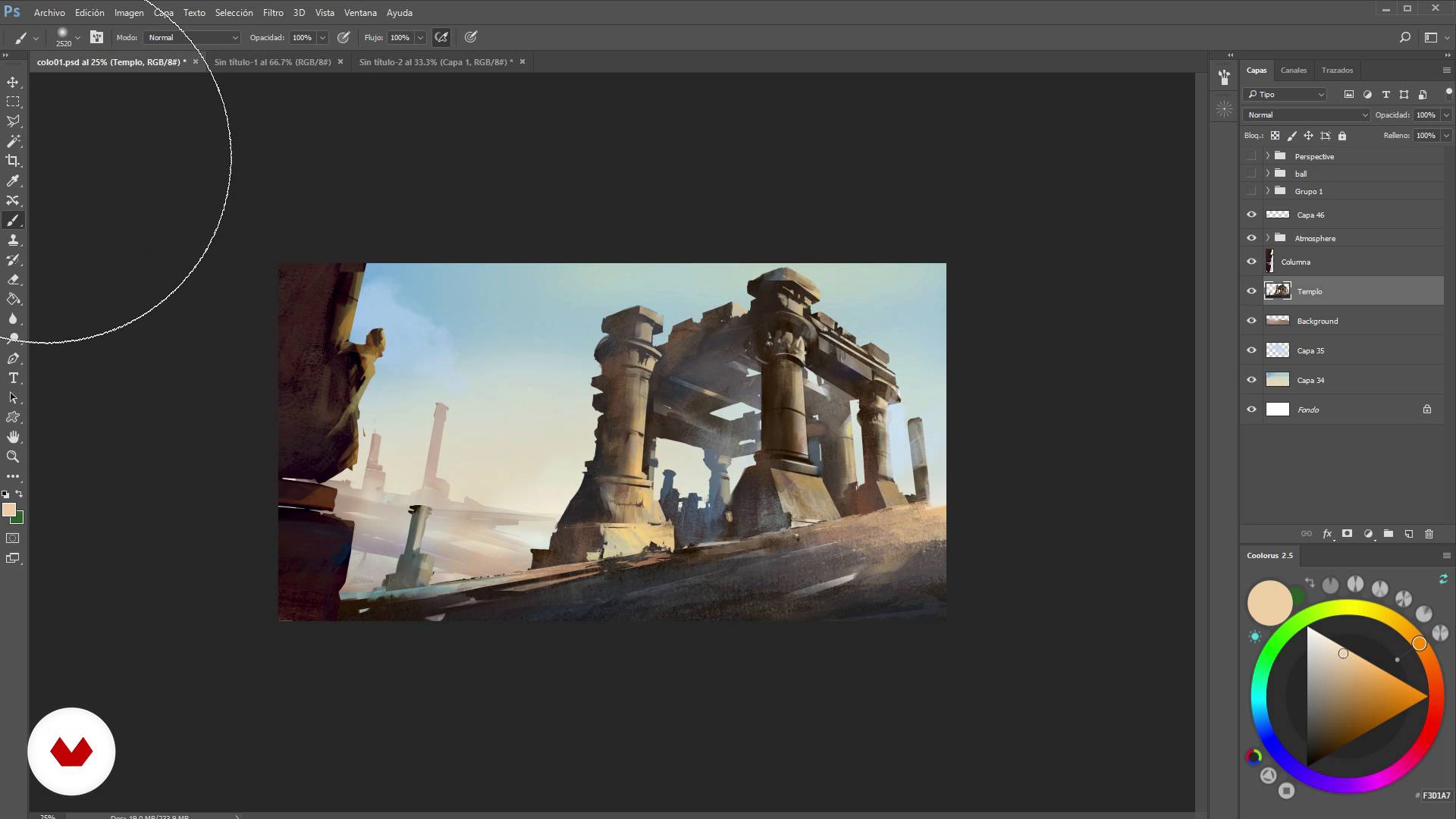
Task: Create a new layer group
Action: (1389, 534)
